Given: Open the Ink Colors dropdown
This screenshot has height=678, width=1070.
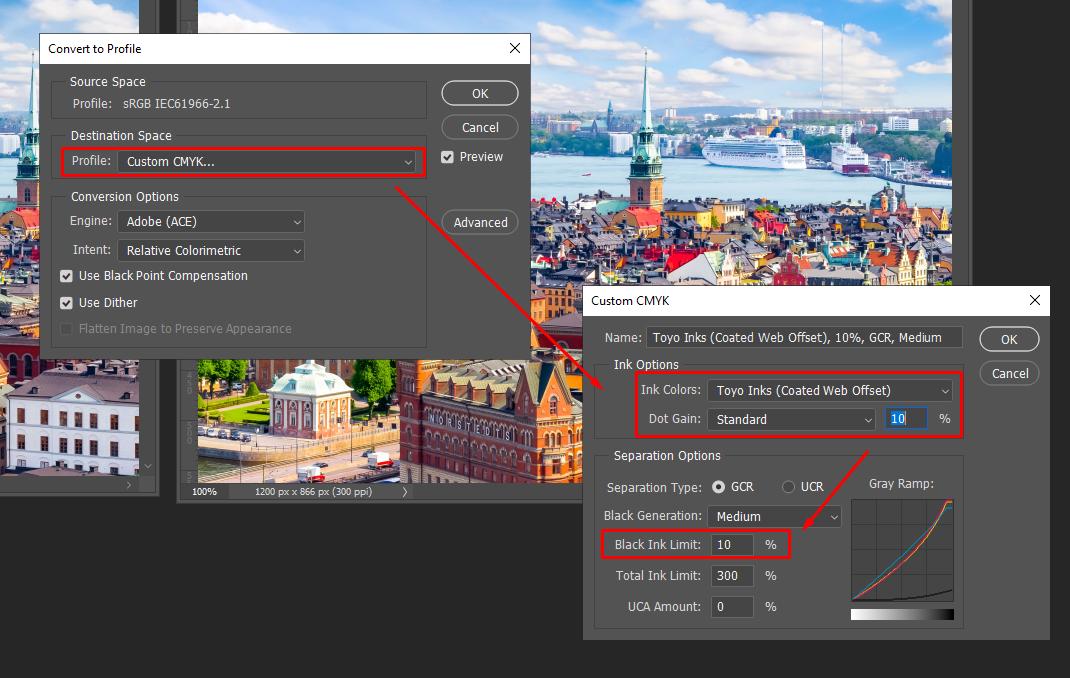Looking at the screenshot, I should click(829, 390).
